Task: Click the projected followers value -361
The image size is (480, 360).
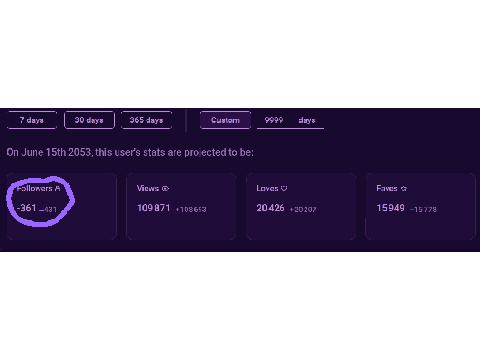Action: pyautogui.click(x=26, y=208)
